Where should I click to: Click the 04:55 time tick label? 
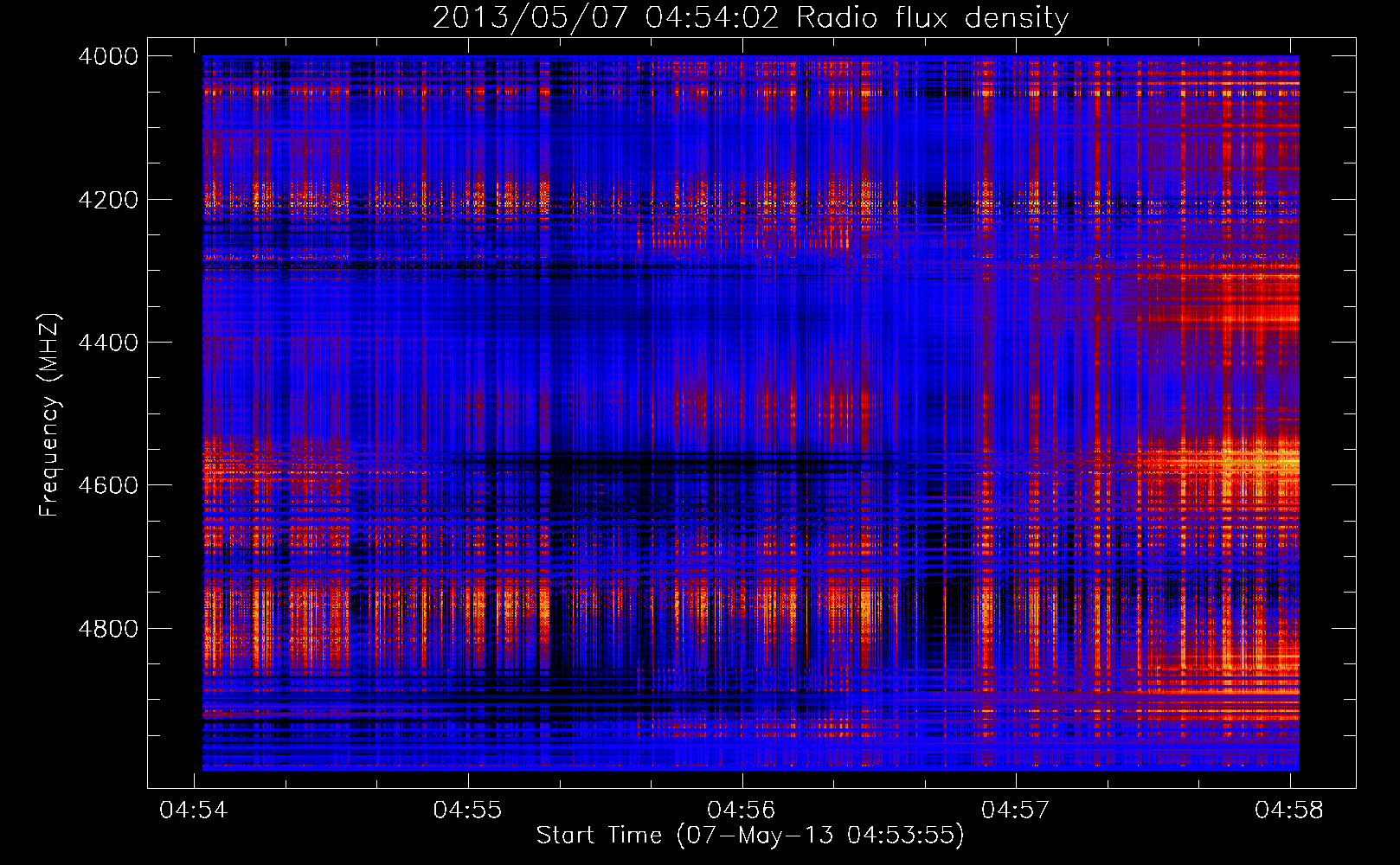click(x=468, y=810)
